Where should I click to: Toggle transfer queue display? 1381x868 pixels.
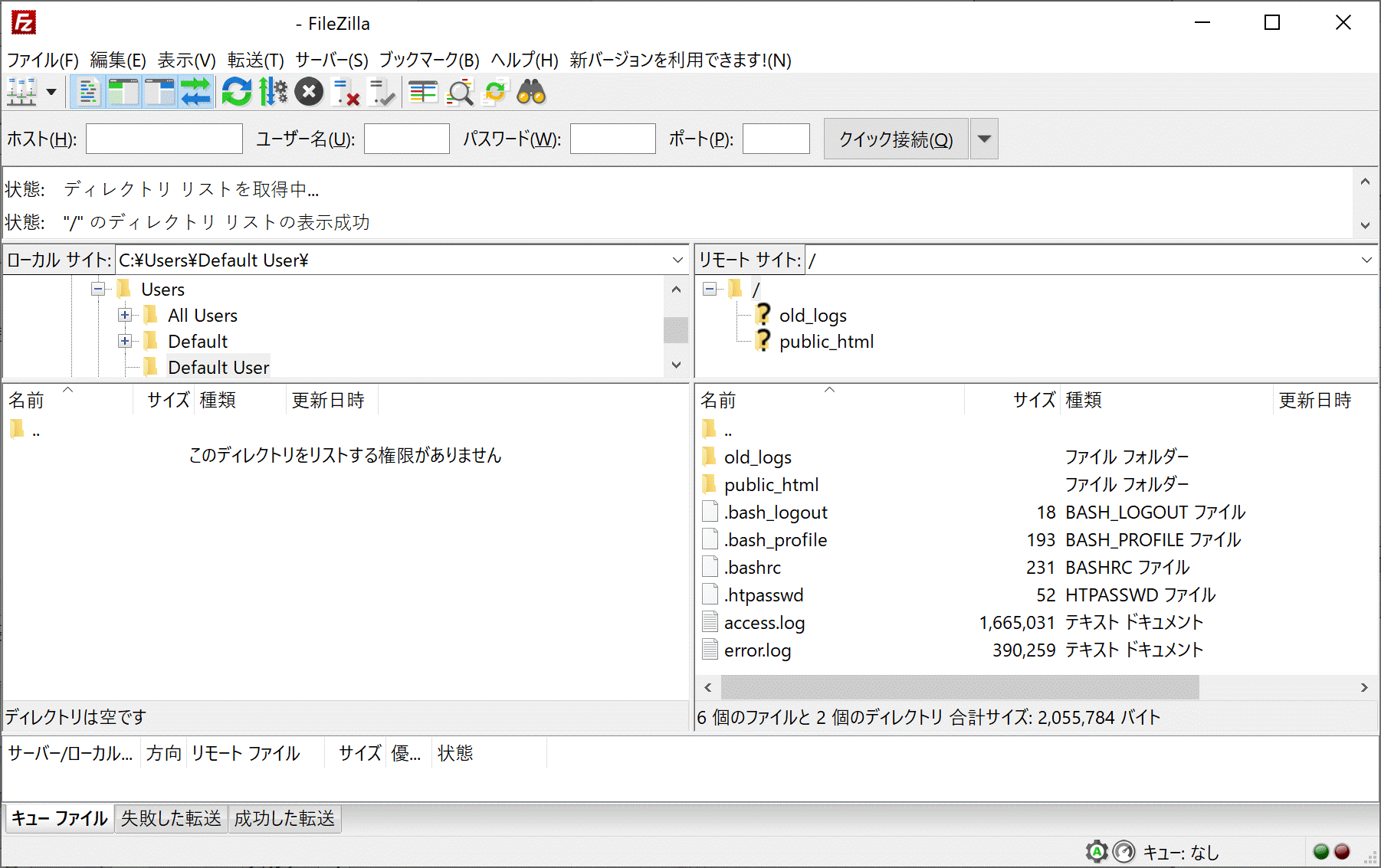tap(196, 92)
